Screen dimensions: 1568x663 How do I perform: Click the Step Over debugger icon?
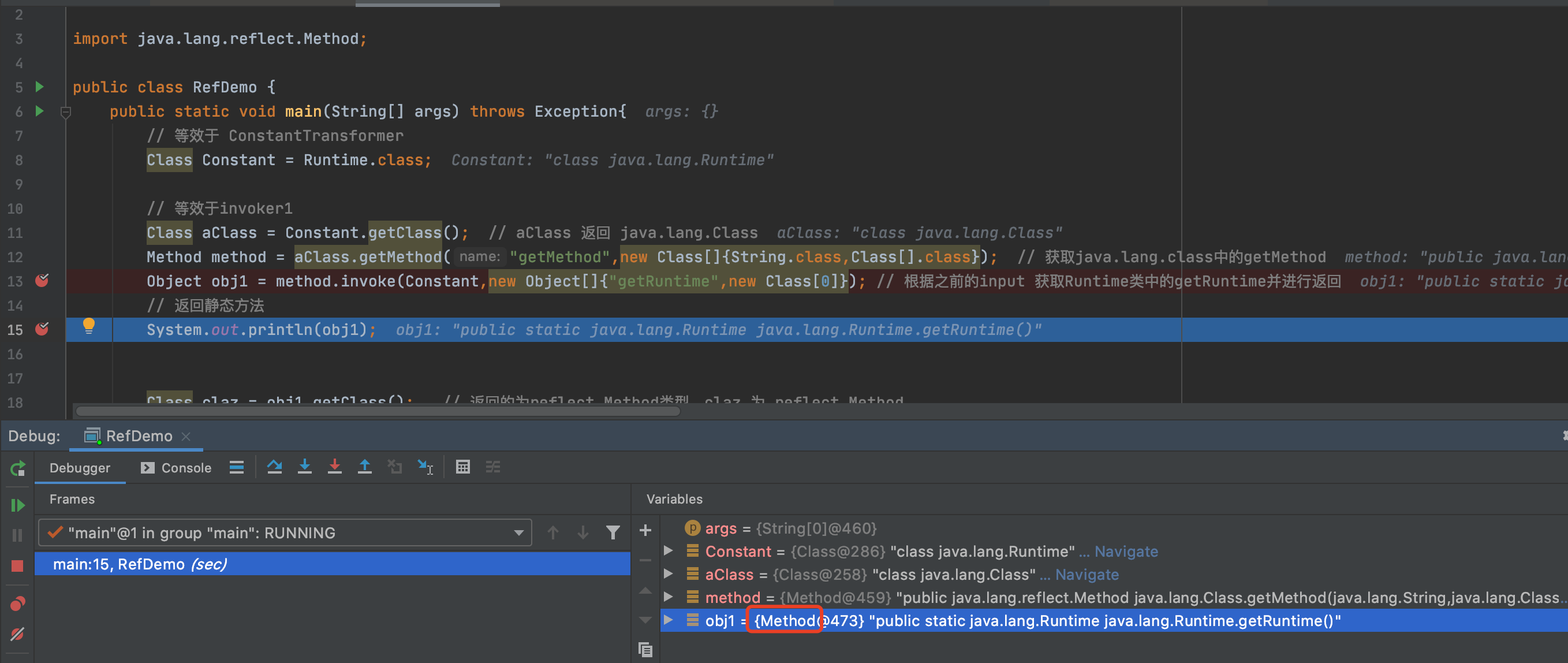(275, 467)
